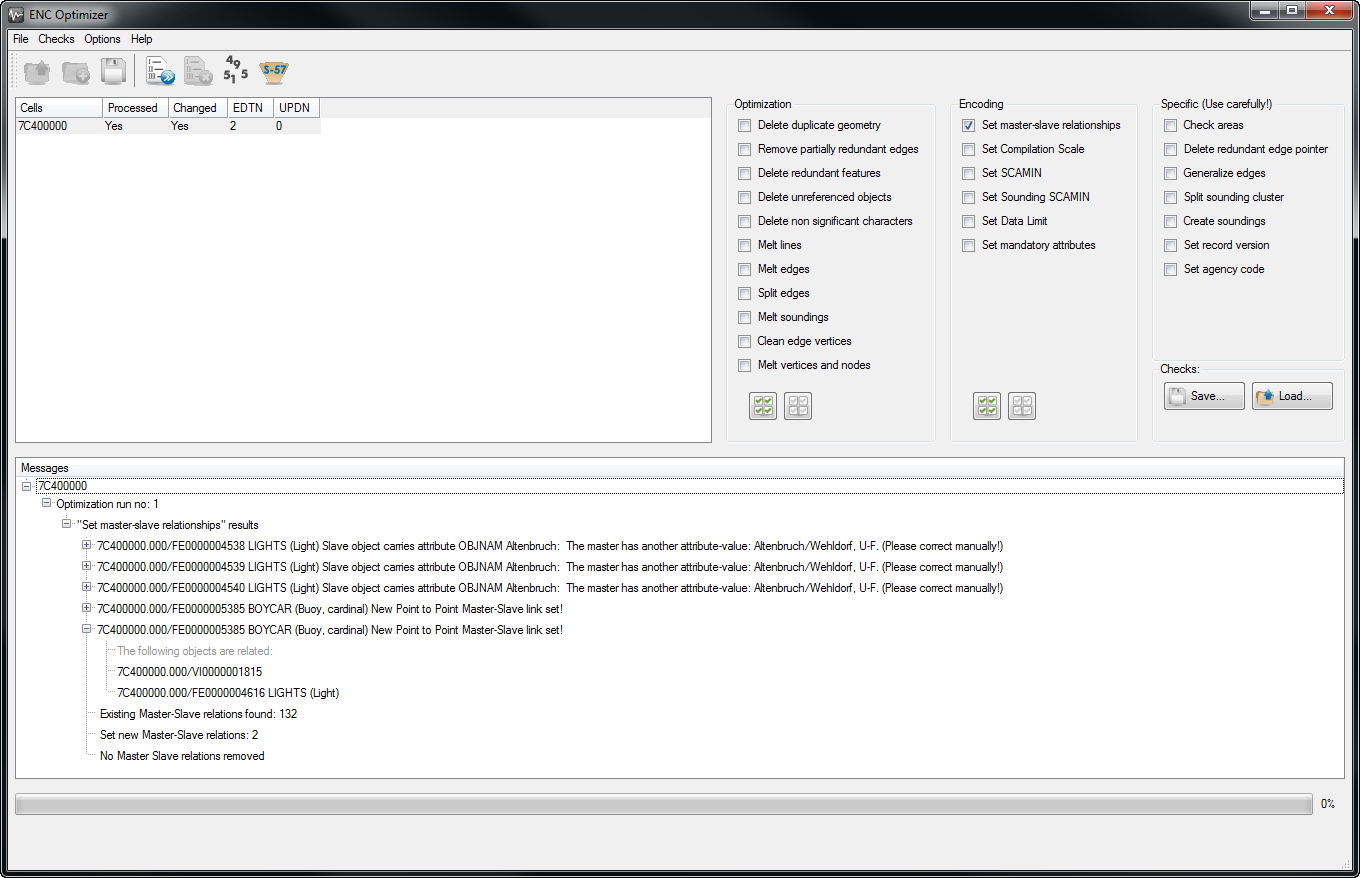Click the cancel optimization list icon
This screenshot has width=1360, height=878.
198,72
